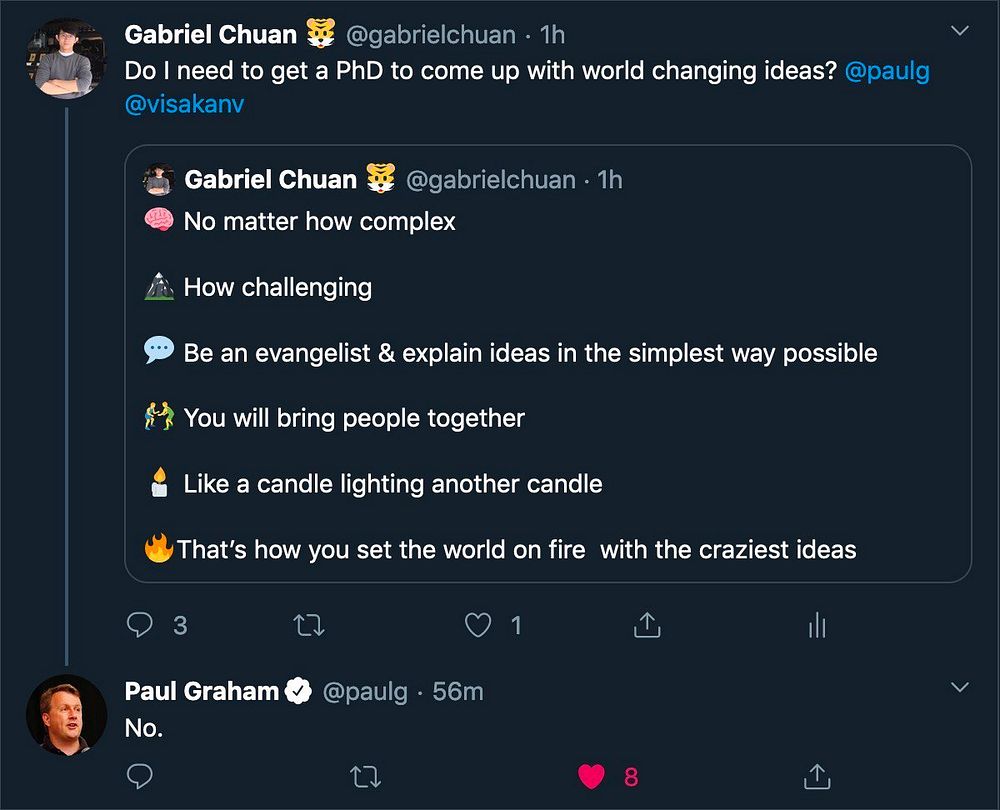Image resolution: width=1000 pixels, height=810 pixels.
Task: Open the @paulg mention link
Action: (887, 73)
